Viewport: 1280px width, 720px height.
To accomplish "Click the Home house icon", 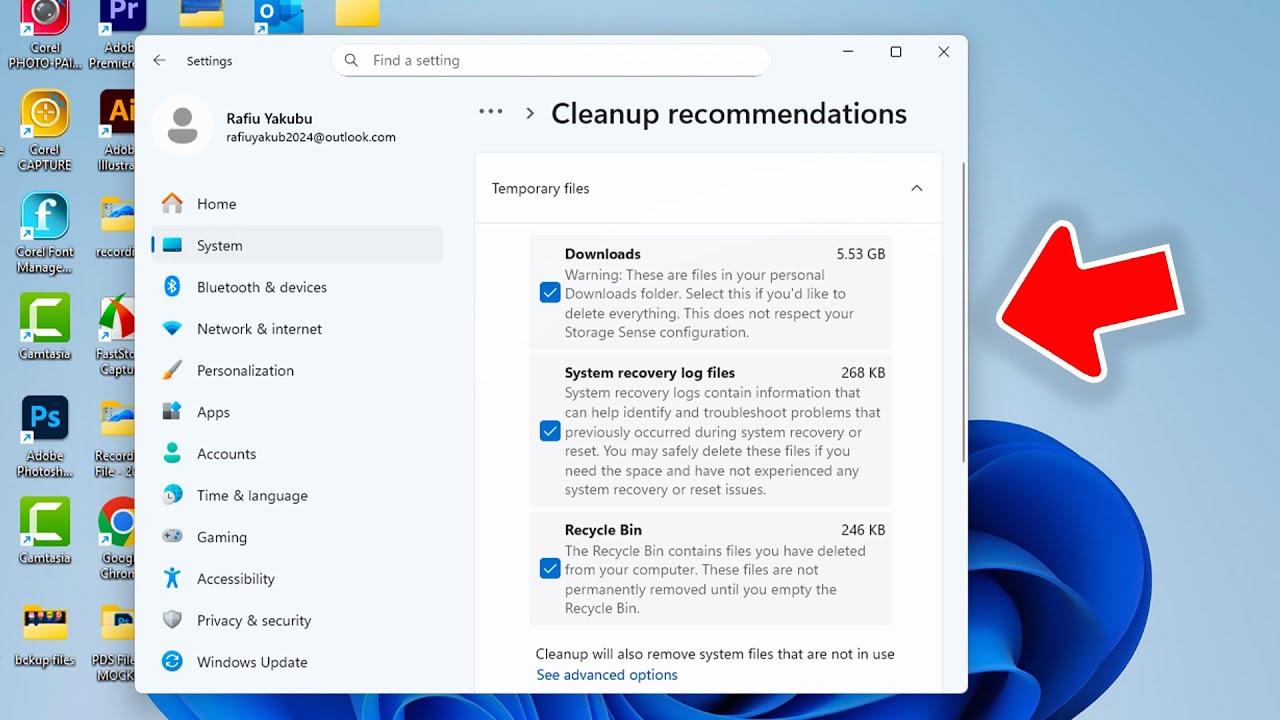I will 172,203.
